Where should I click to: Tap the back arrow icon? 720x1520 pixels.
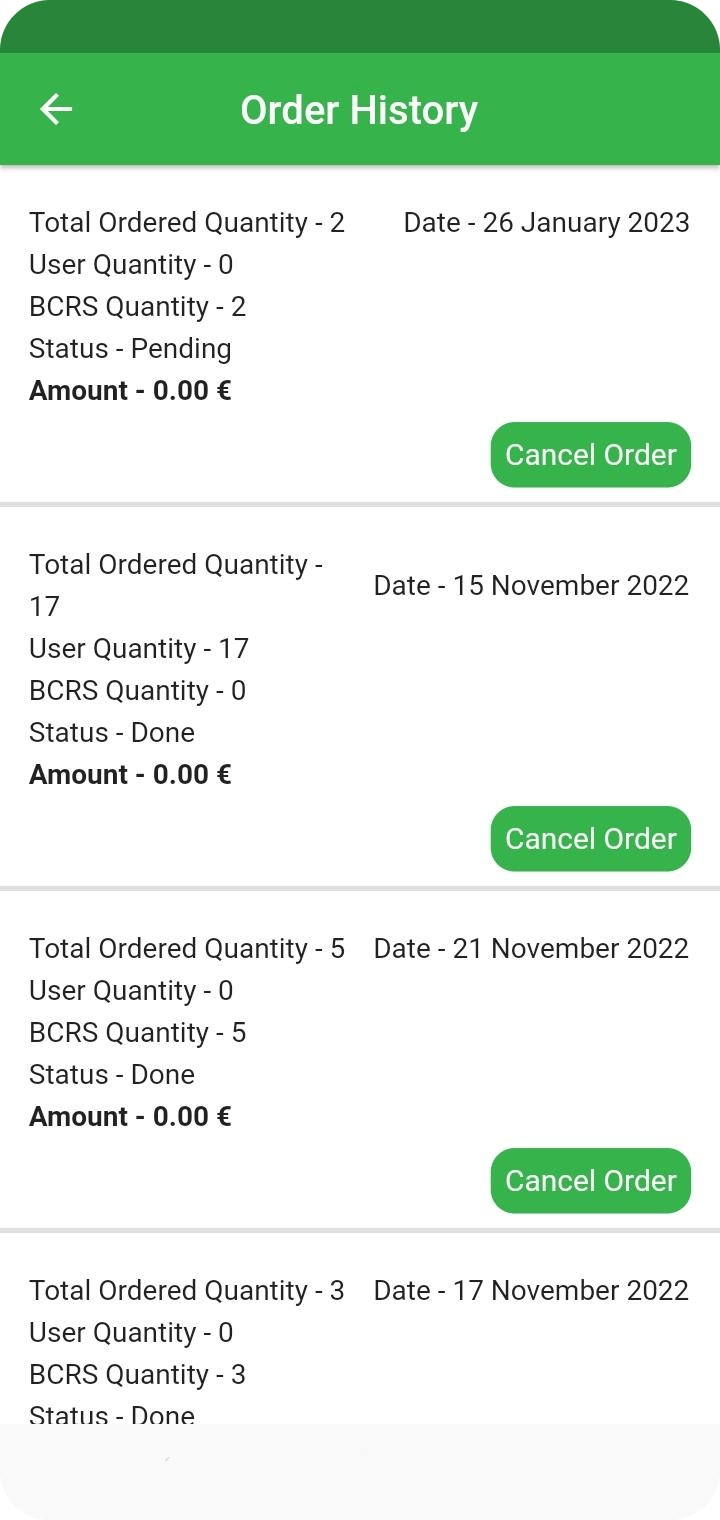tap(56, 109)
